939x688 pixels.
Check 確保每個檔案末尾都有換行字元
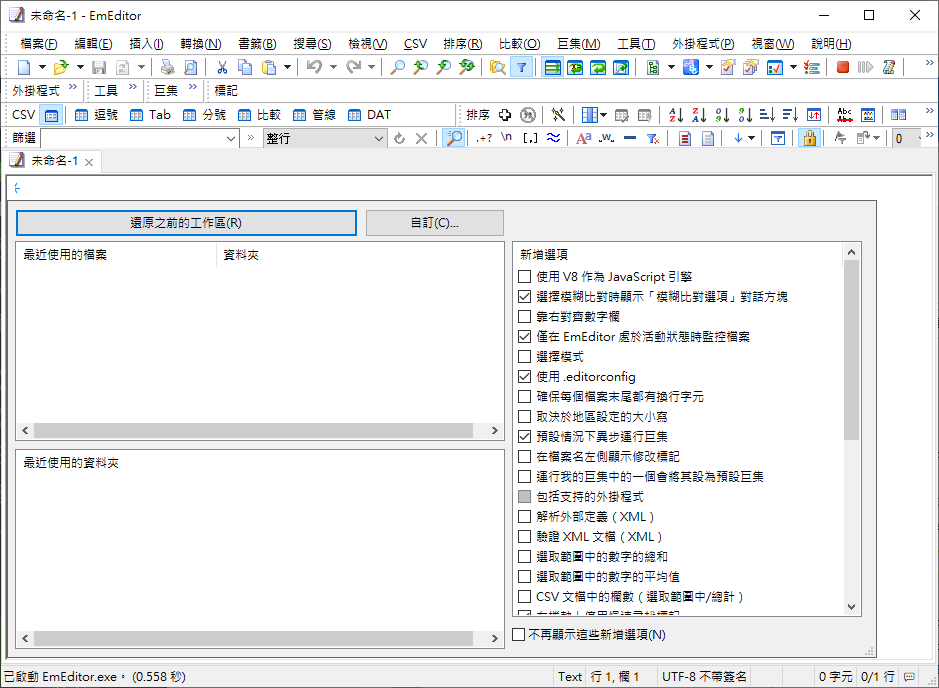click(525, 396)
